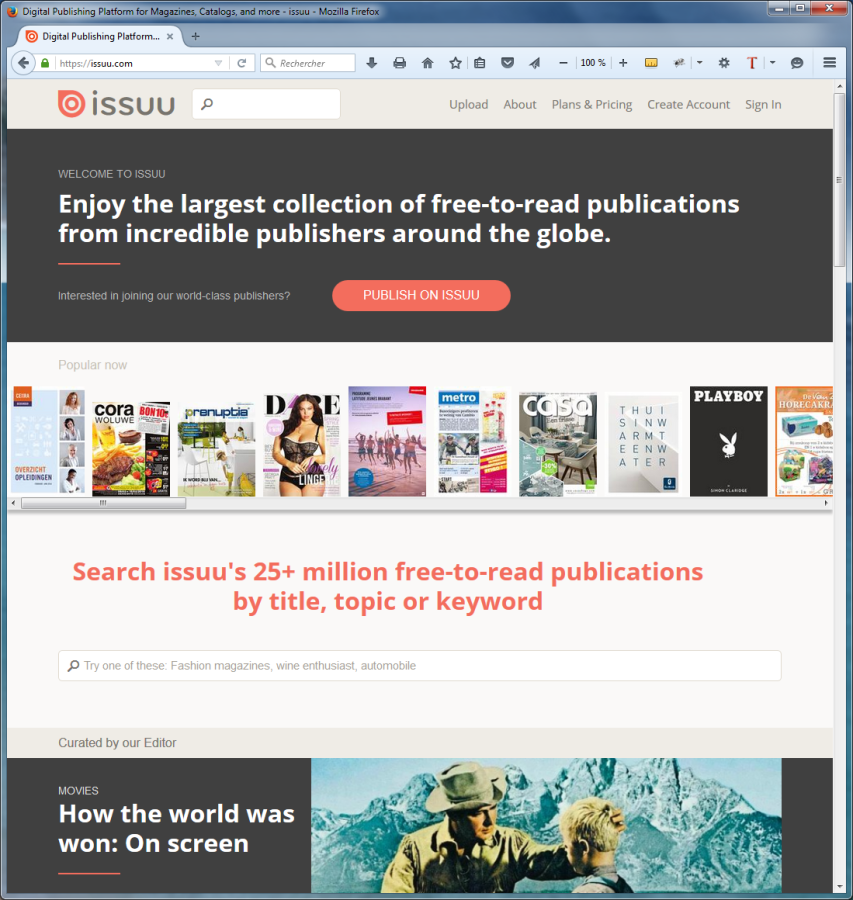Open dropdown arrow next to the red T

(x=773, y=63)
